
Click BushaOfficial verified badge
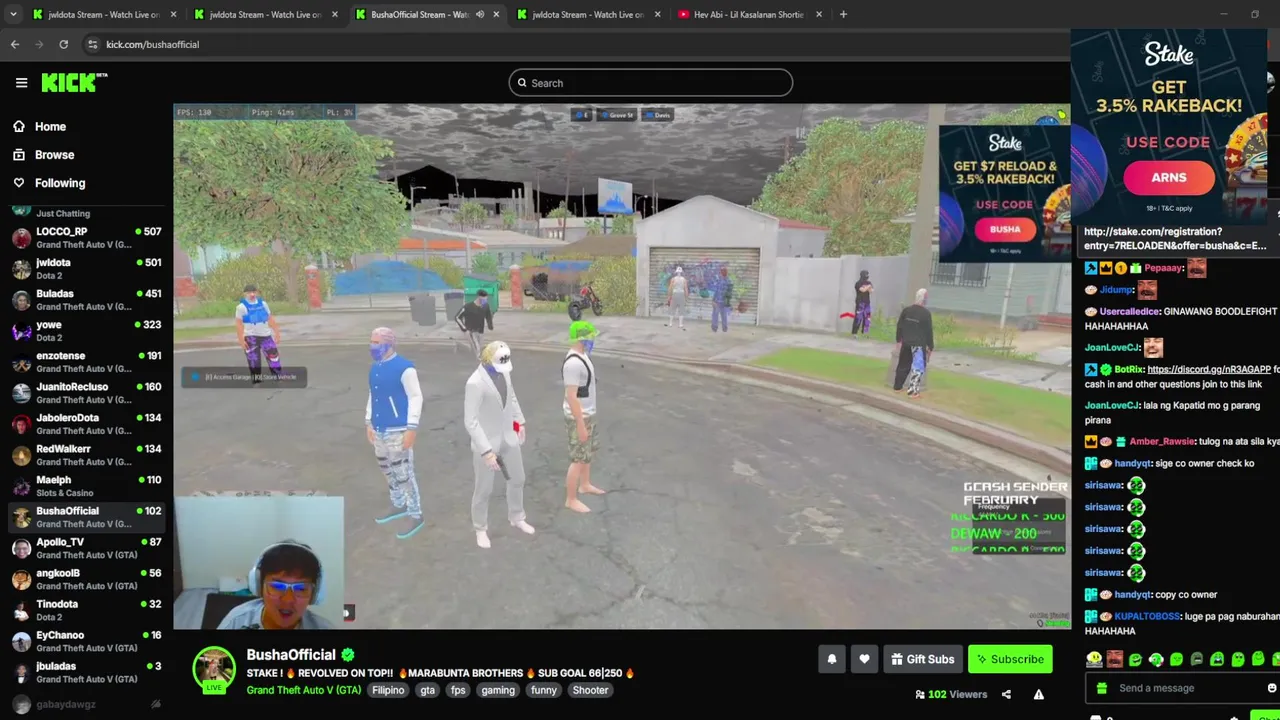point(348,655)
